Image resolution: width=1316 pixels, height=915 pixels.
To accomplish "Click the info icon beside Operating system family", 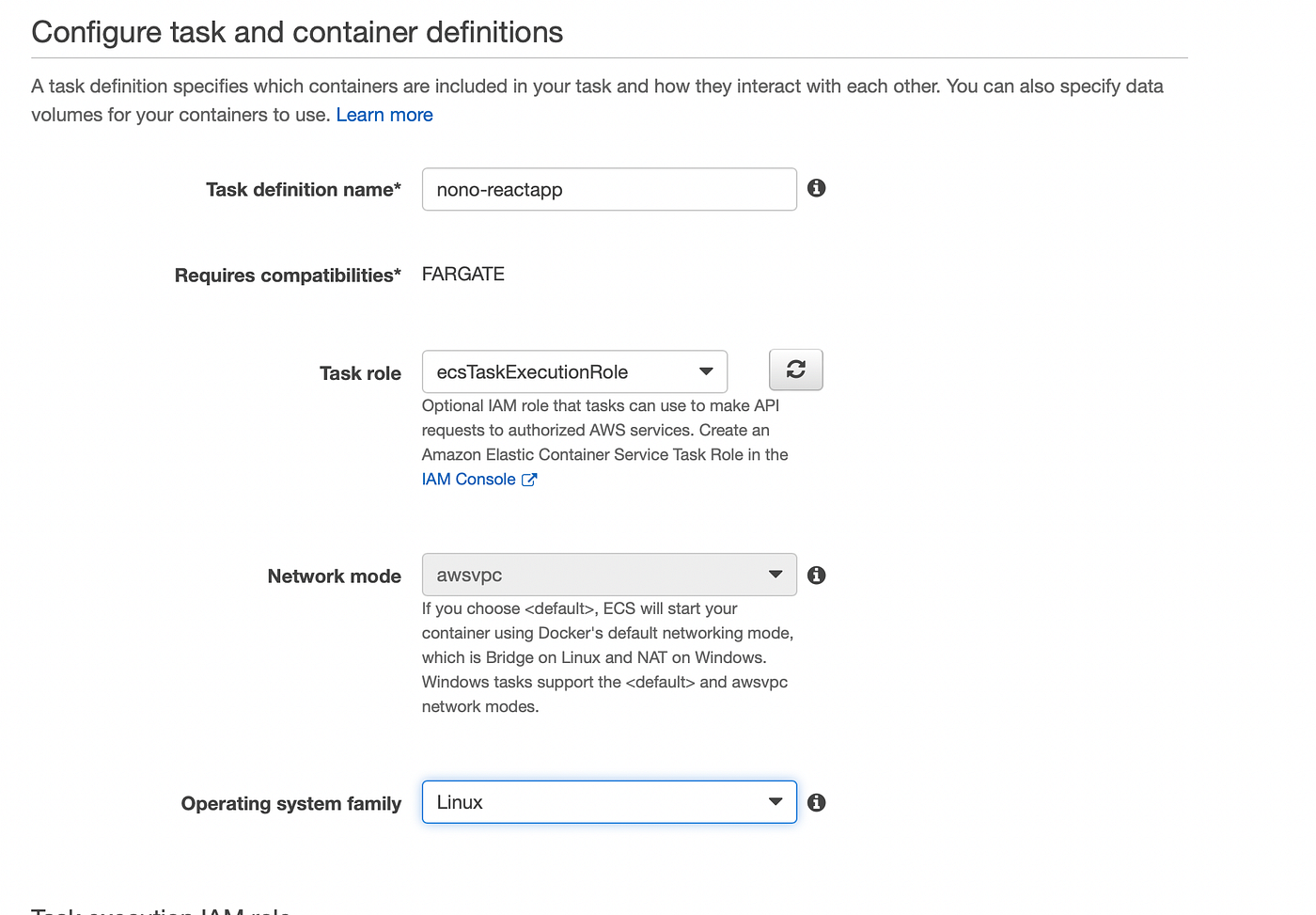I will tap(817, 802).
